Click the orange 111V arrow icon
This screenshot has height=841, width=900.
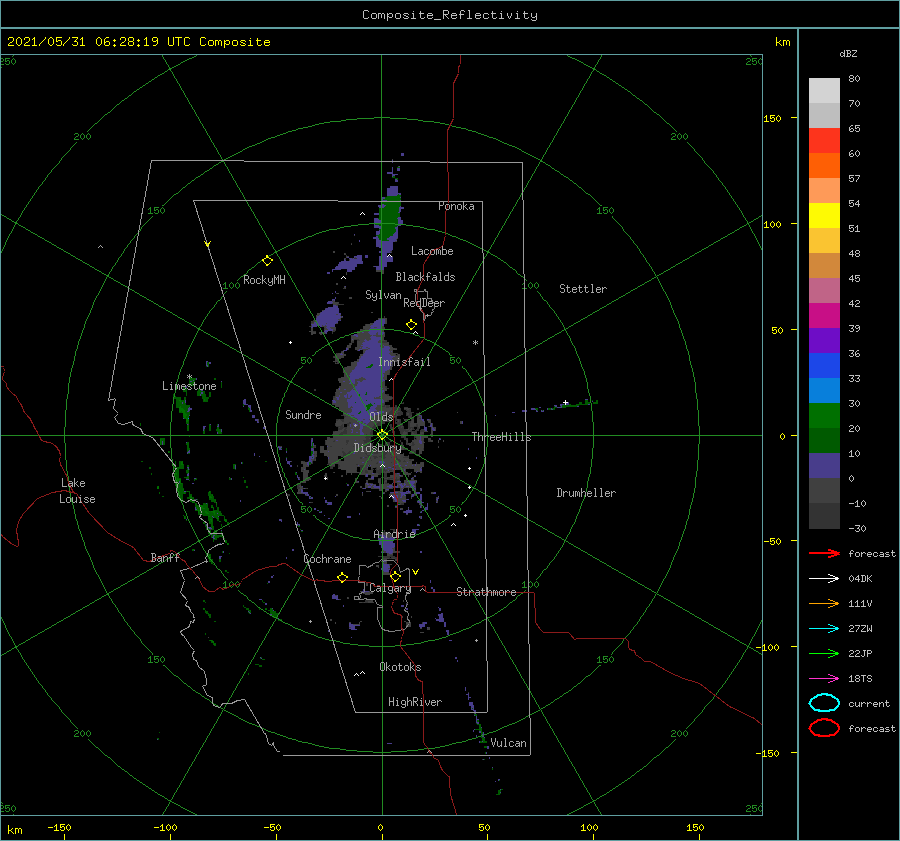pyautogui.click(x=824, y=603)
